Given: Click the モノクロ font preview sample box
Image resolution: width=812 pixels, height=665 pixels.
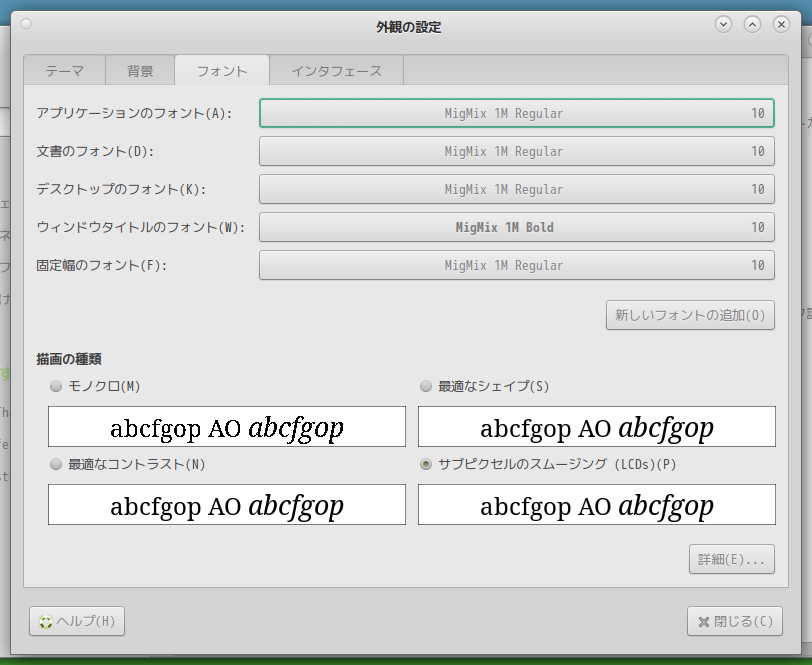Looking at the screenshot, I should pos(226,426).
